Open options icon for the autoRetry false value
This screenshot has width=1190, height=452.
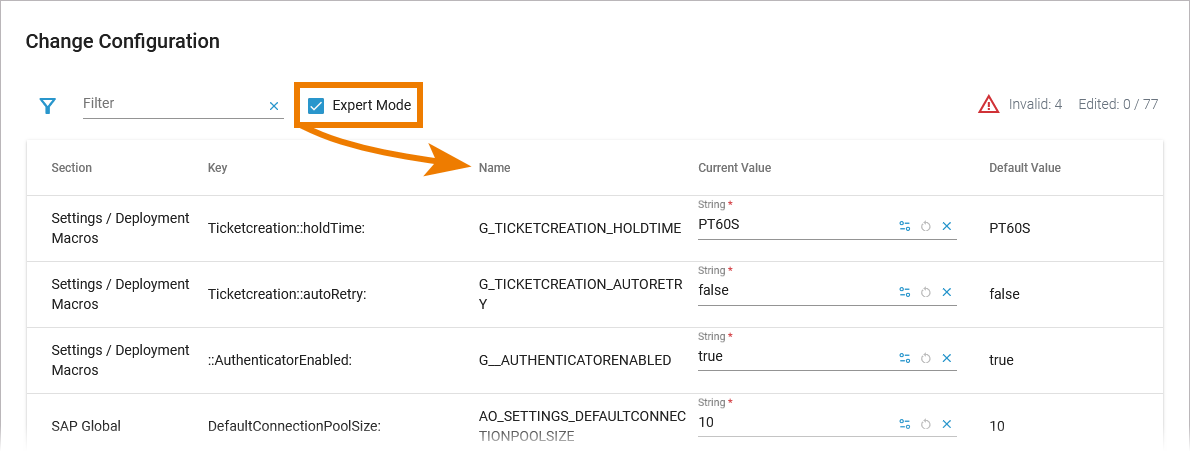(x=905, y=292)
